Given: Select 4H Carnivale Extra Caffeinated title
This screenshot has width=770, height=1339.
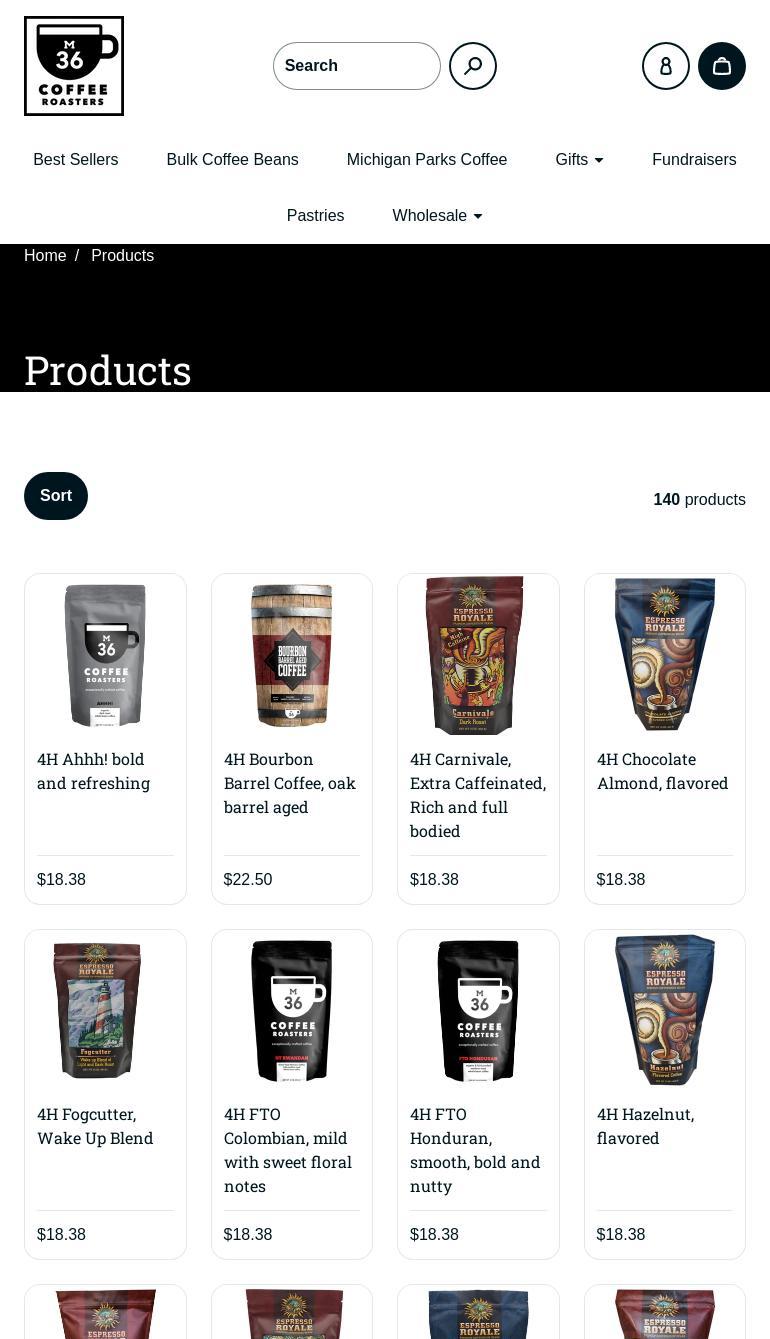Looking at the screenshot, I should pyautogui.click(x=478, y=795).
